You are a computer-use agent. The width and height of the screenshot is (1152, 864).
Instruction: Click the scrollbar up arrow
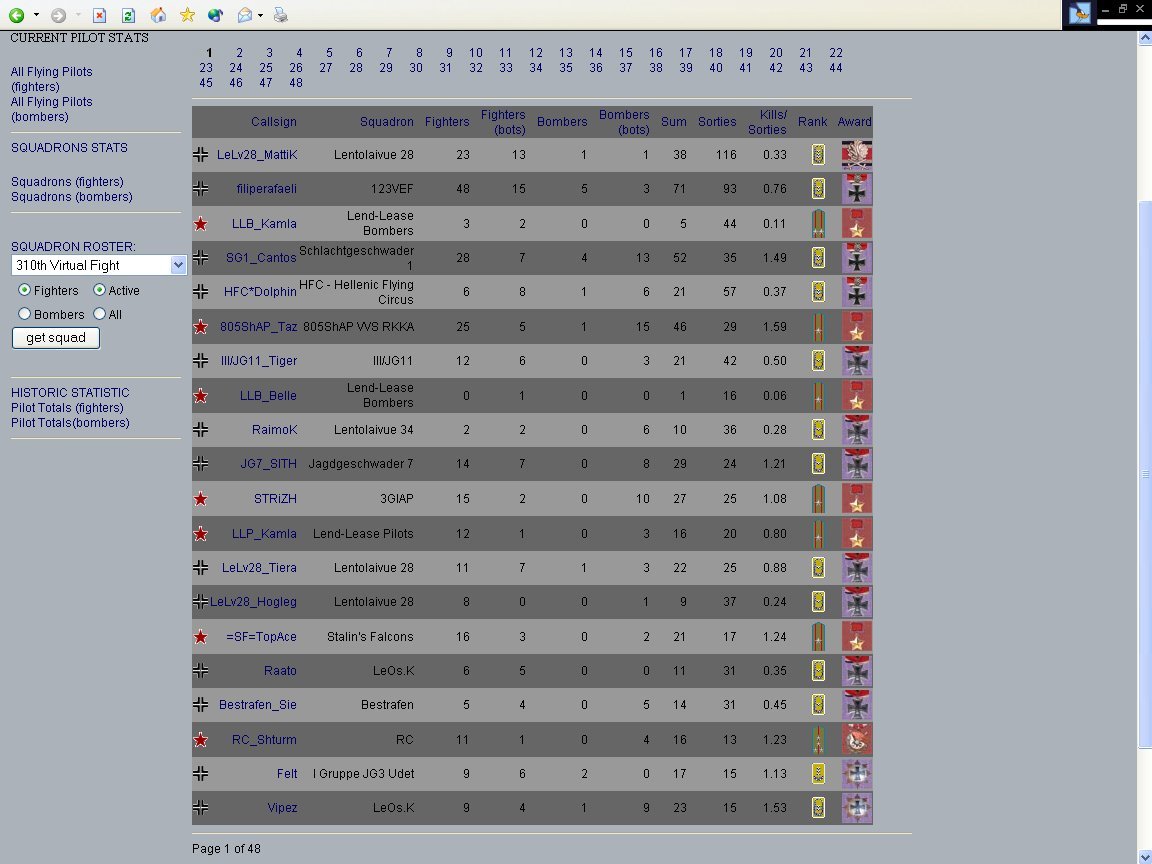(x=1144, y=37)
